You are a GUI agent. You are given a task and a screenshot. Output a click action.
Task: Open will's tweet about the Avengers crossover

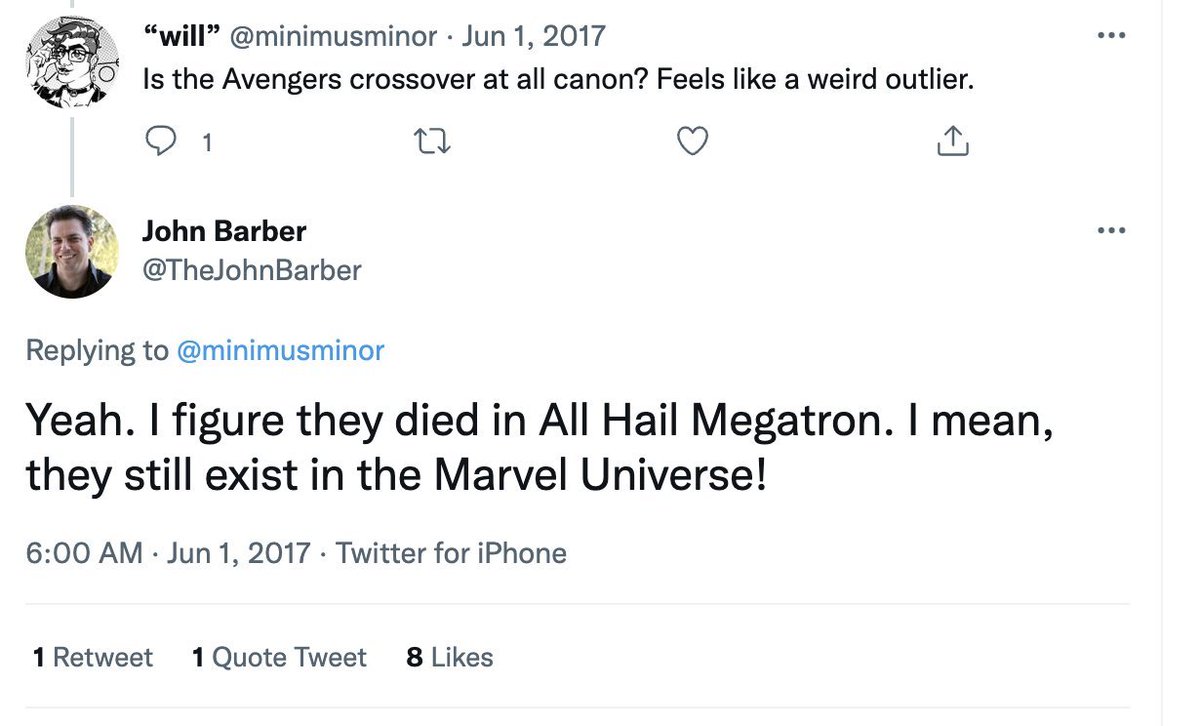[558, 79]
